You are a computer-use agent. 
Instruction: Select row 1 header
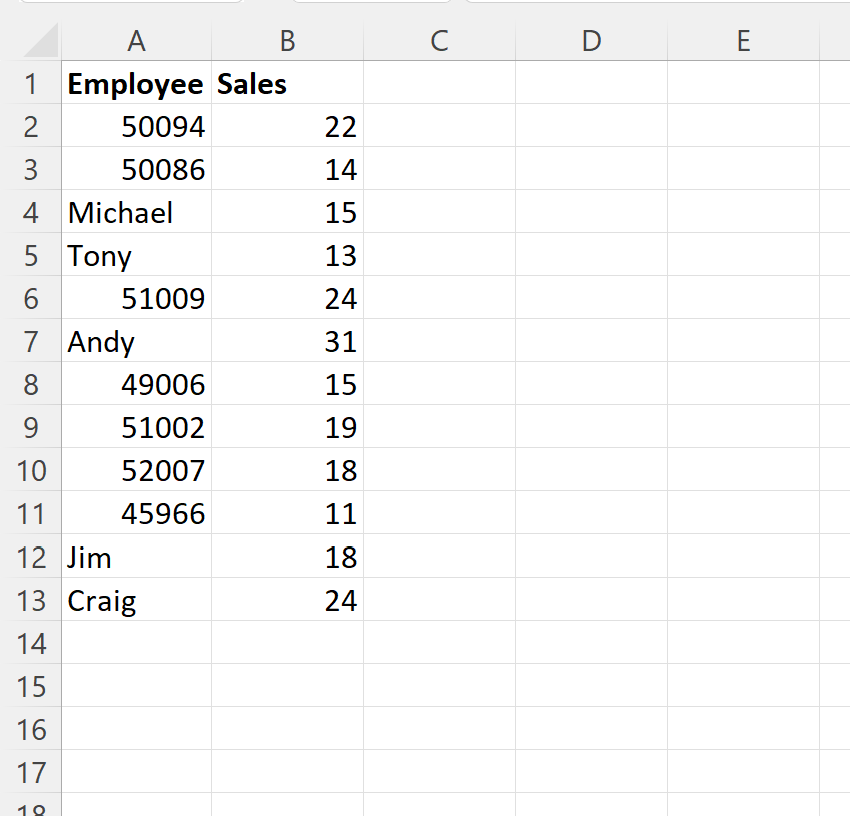pos(33,84)
